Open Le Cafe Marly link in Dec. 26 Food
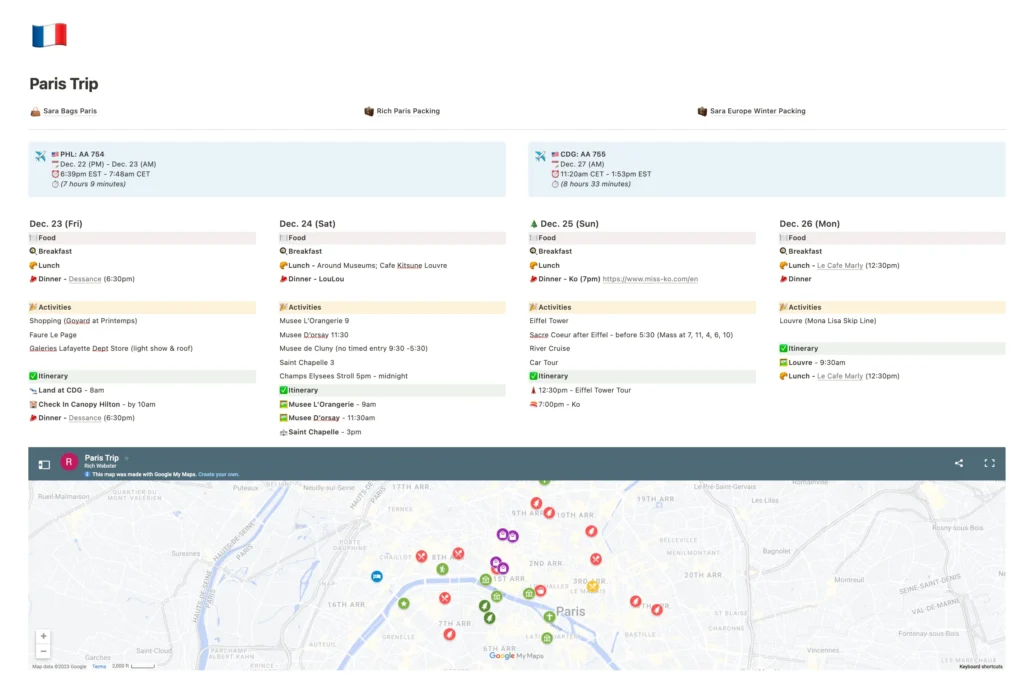The width and height of the screenshot is (1024, 681). pyautogui.click(x=840, y=266)
